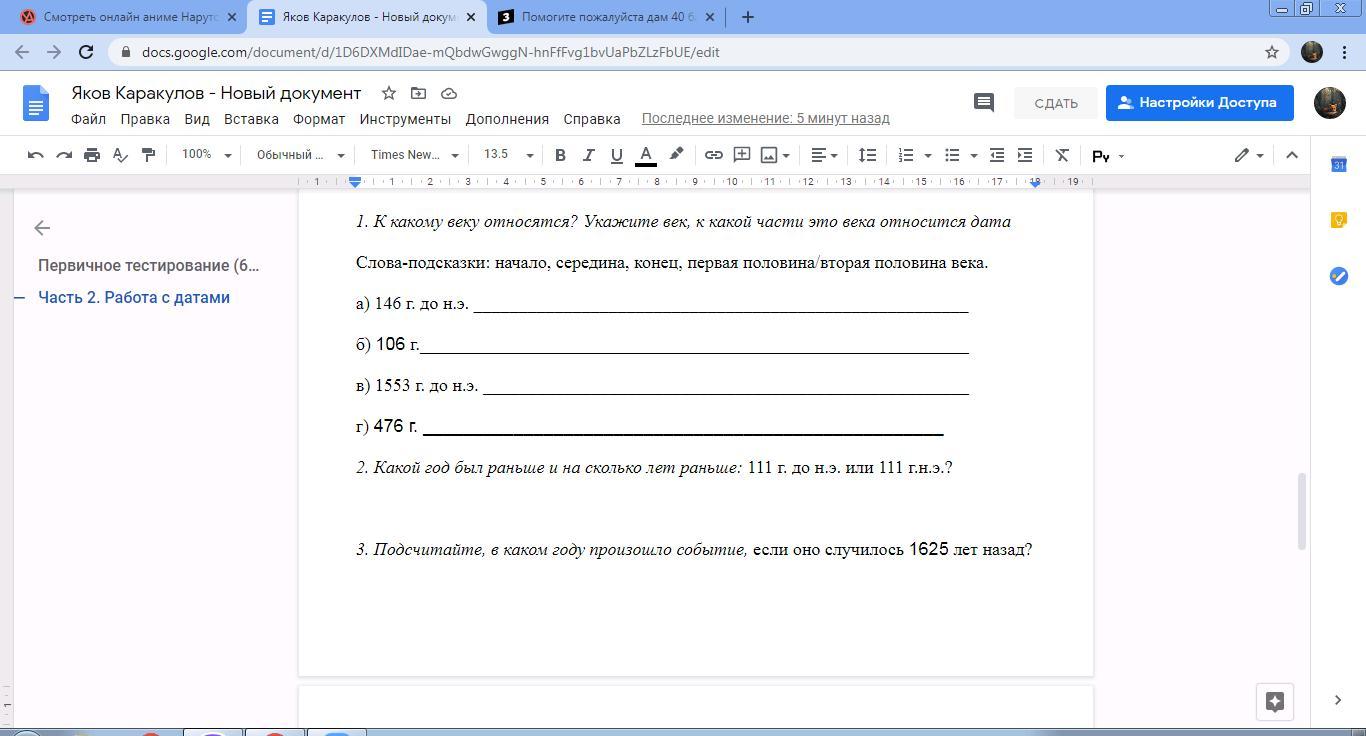
Task: Open the Times New Roman font dropdown
Action: coord(414,155)
